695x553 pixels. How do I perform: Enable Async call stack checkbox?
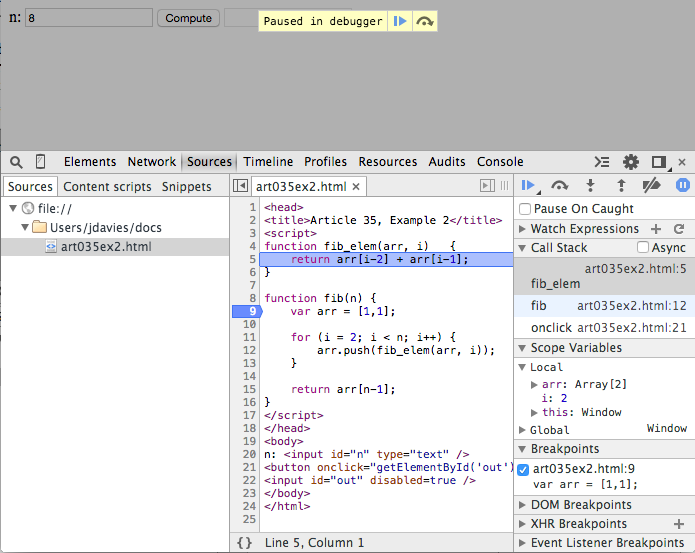pos(643,247)
